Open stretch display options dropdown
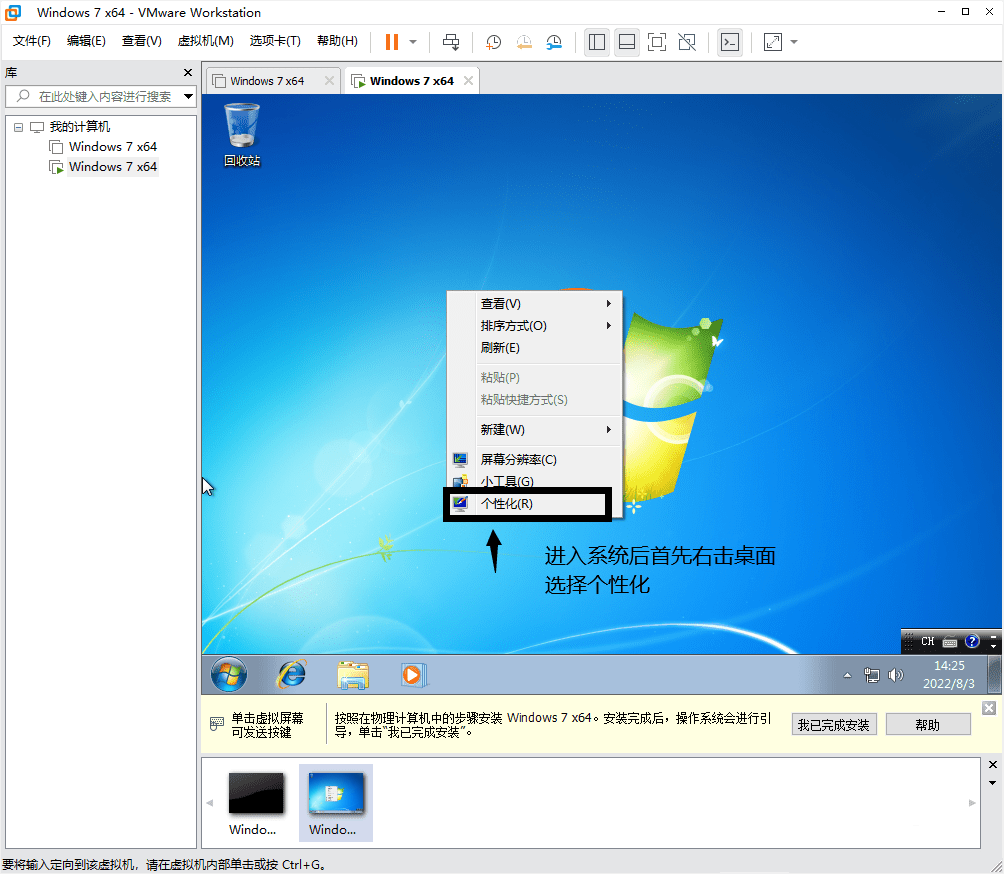This screenshot has height=874, width=1004. (794, 42)
